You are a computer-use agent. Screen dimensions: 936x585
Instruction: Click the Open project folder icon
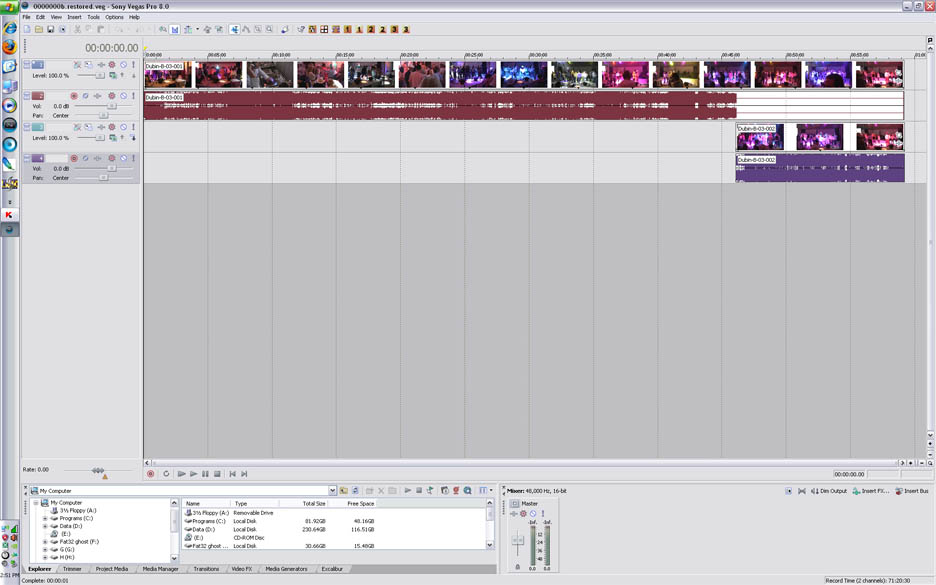pyautogui.click(x=38, y=30)
